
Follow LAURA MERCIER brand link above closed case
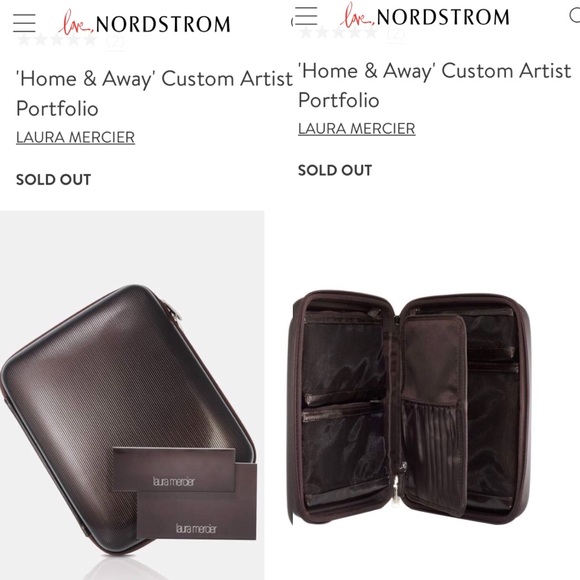click(x=75, y=137)
